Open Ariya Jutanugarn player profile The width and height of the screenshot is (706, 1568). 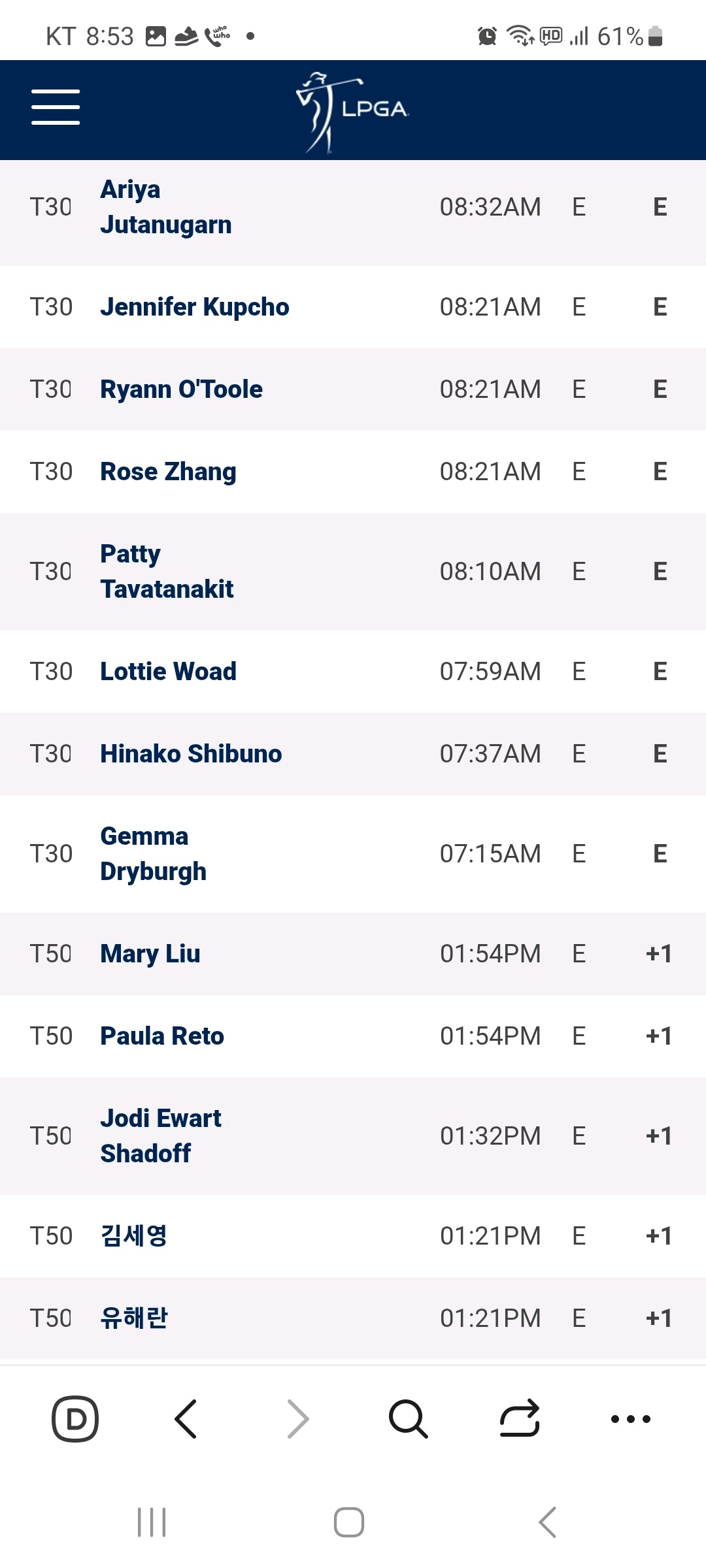click(166, 207)
